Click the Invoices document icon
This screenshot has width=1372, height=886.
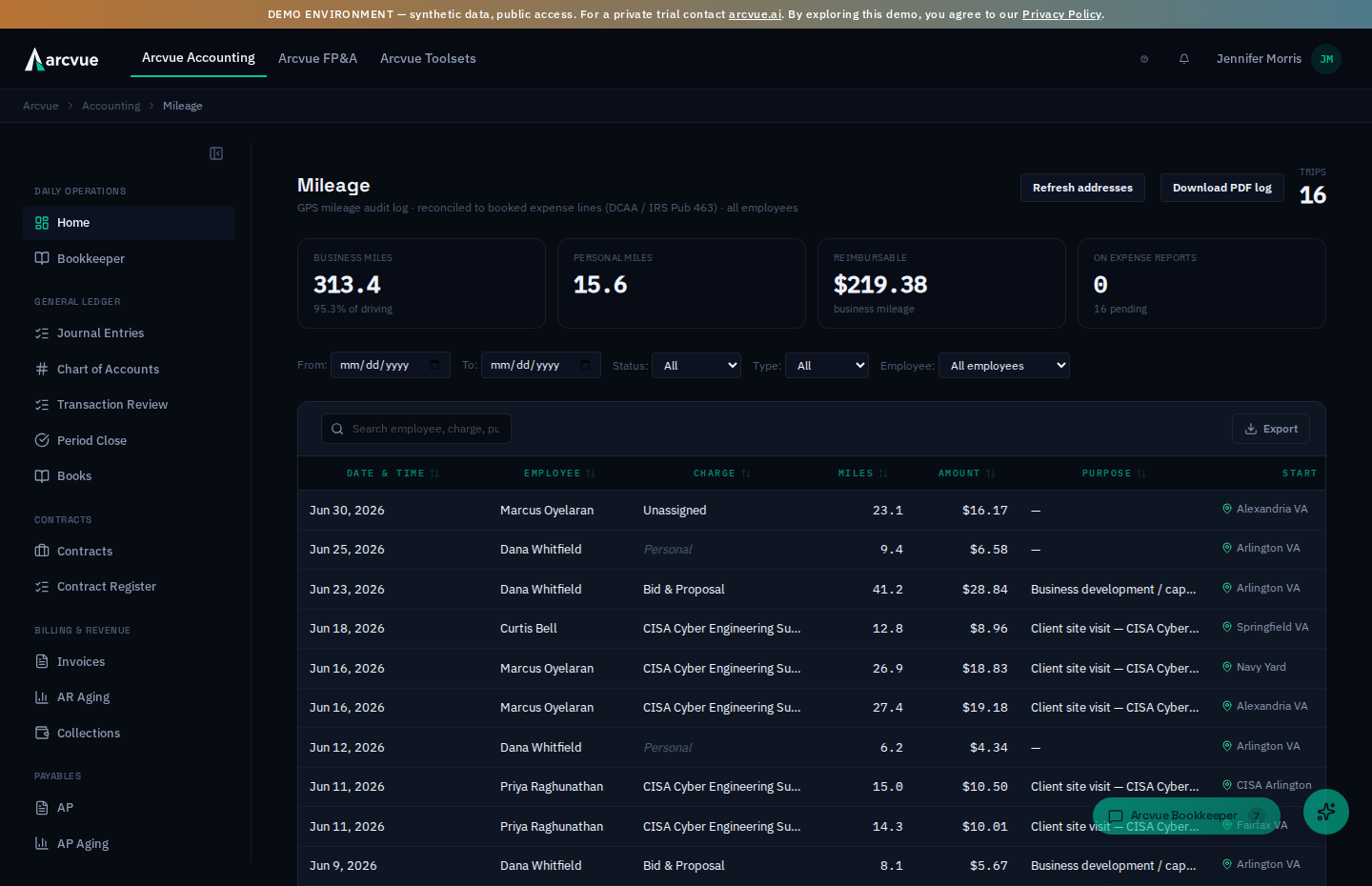point(42,661)
